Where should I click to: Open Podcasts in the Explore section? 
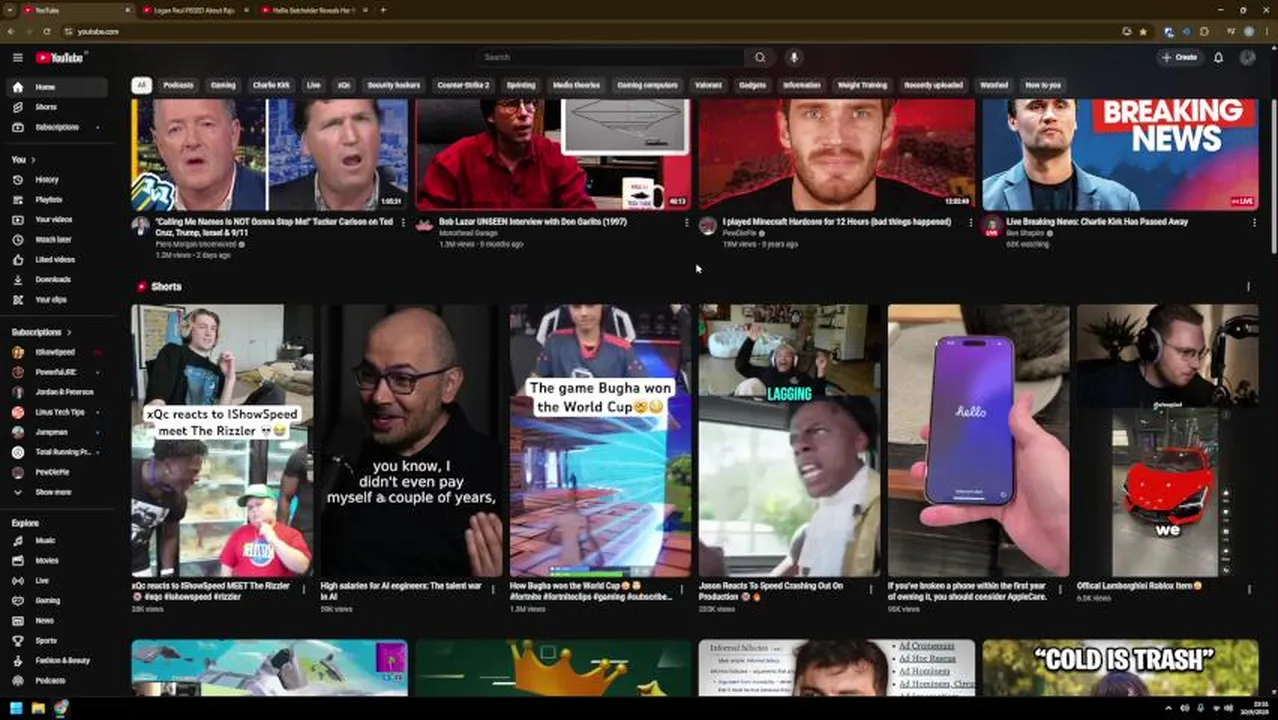click(x=57, y=681)
